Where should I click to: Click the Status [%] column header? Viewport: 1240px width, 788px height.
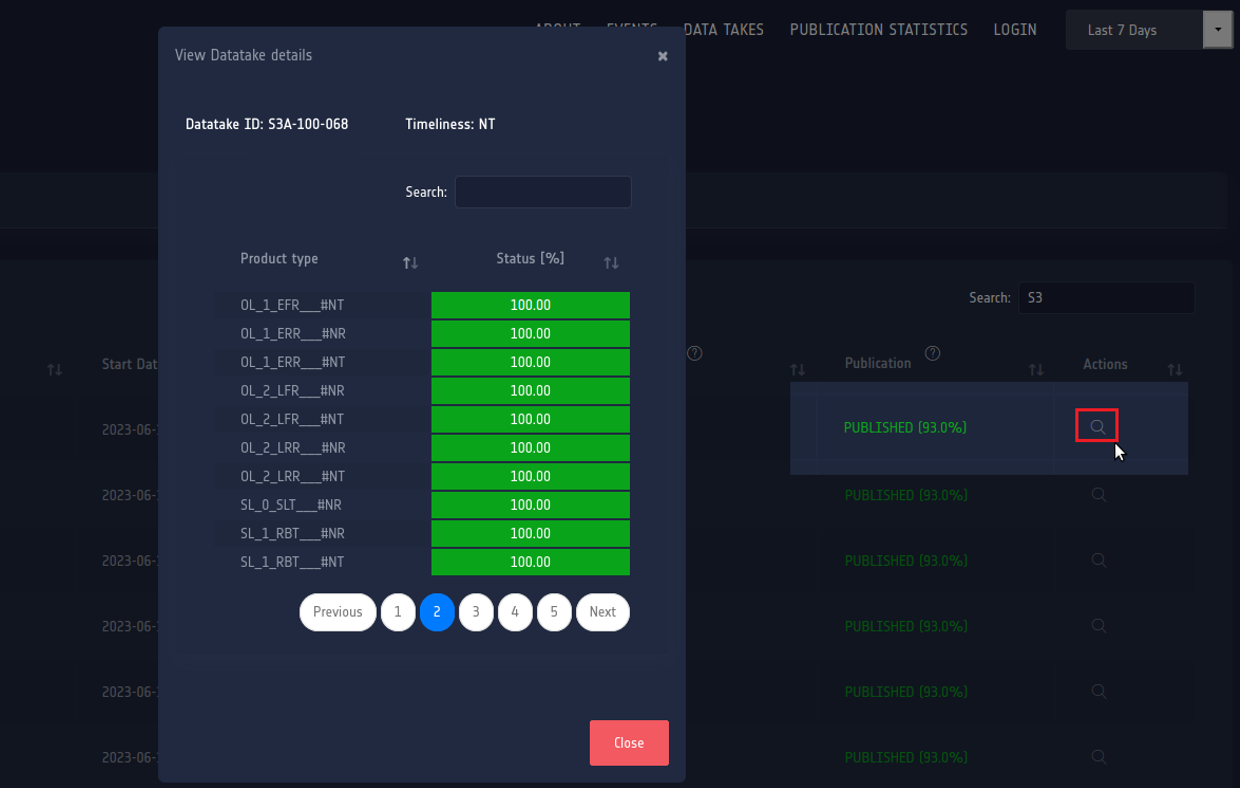click(530, 258)
